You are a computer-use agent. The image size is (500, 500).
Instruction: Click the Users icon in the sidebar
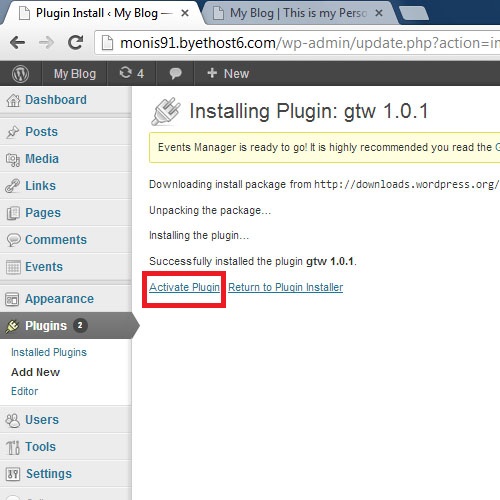13,420
